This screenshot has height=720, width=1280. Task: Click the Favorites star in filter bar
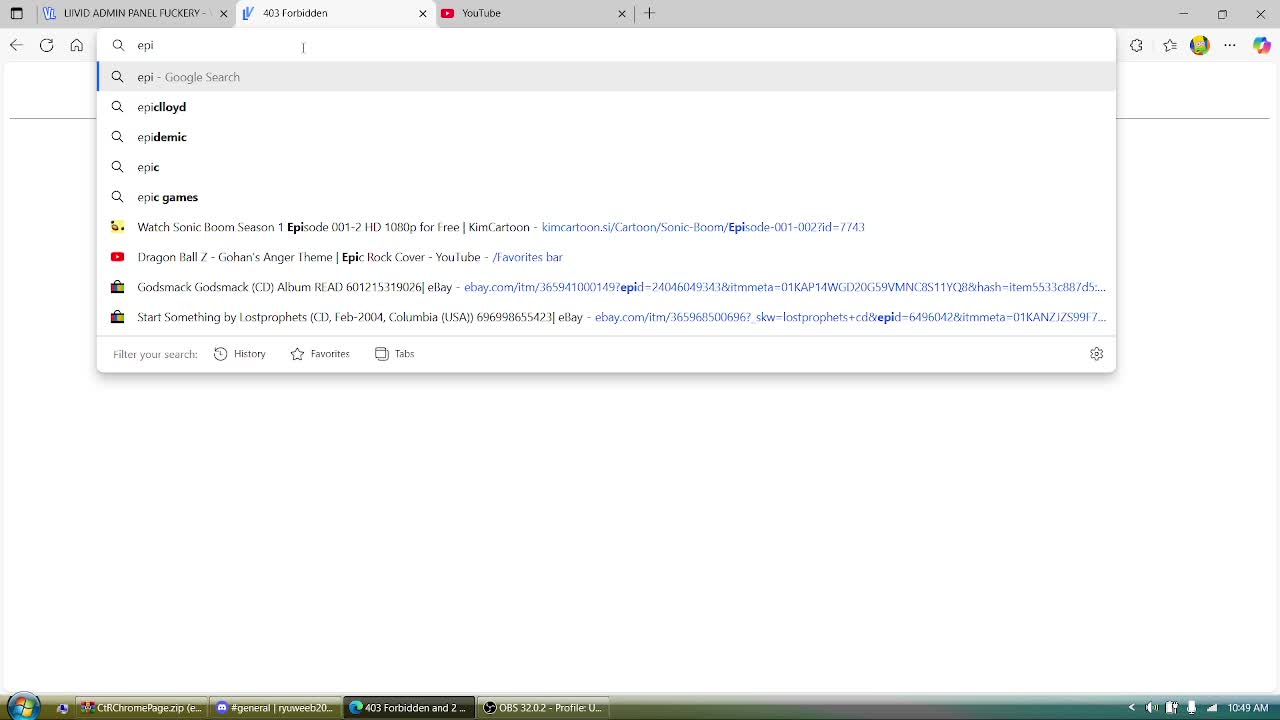[x=297, y=353]
